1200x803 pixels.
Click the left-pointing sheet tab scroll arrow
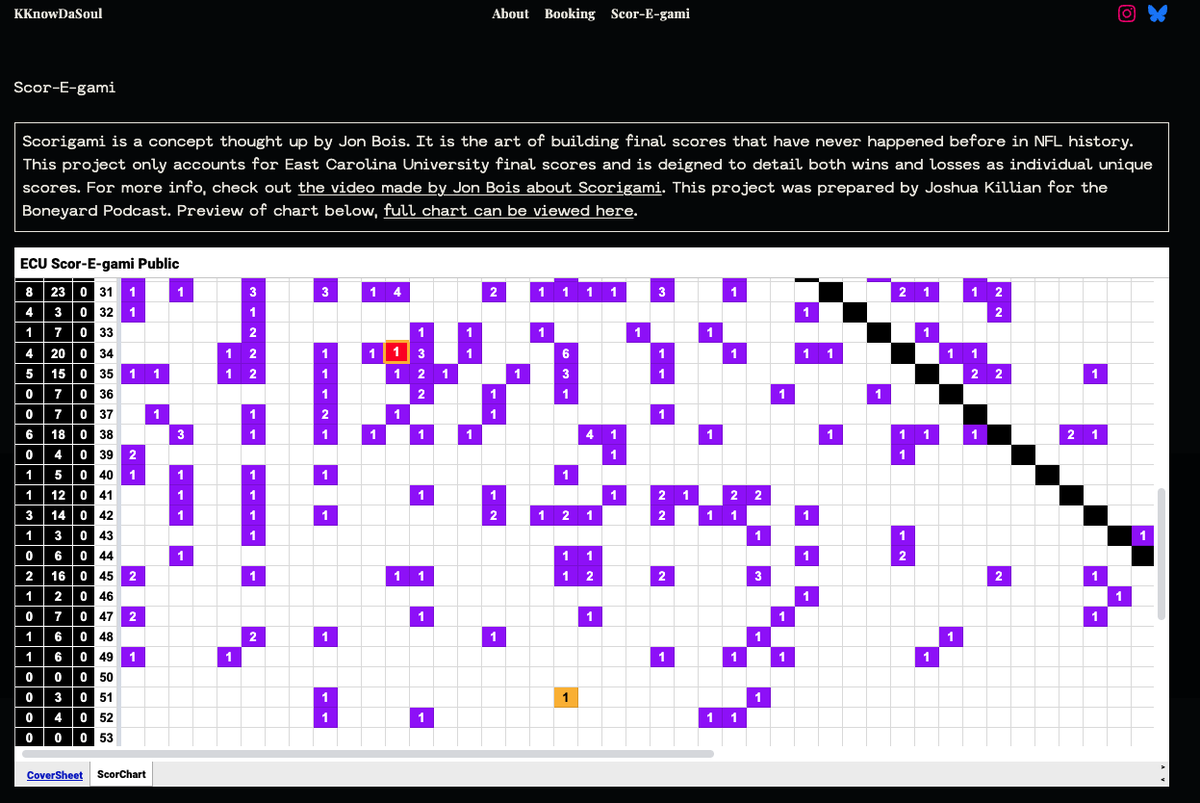tap(1161, 780)
